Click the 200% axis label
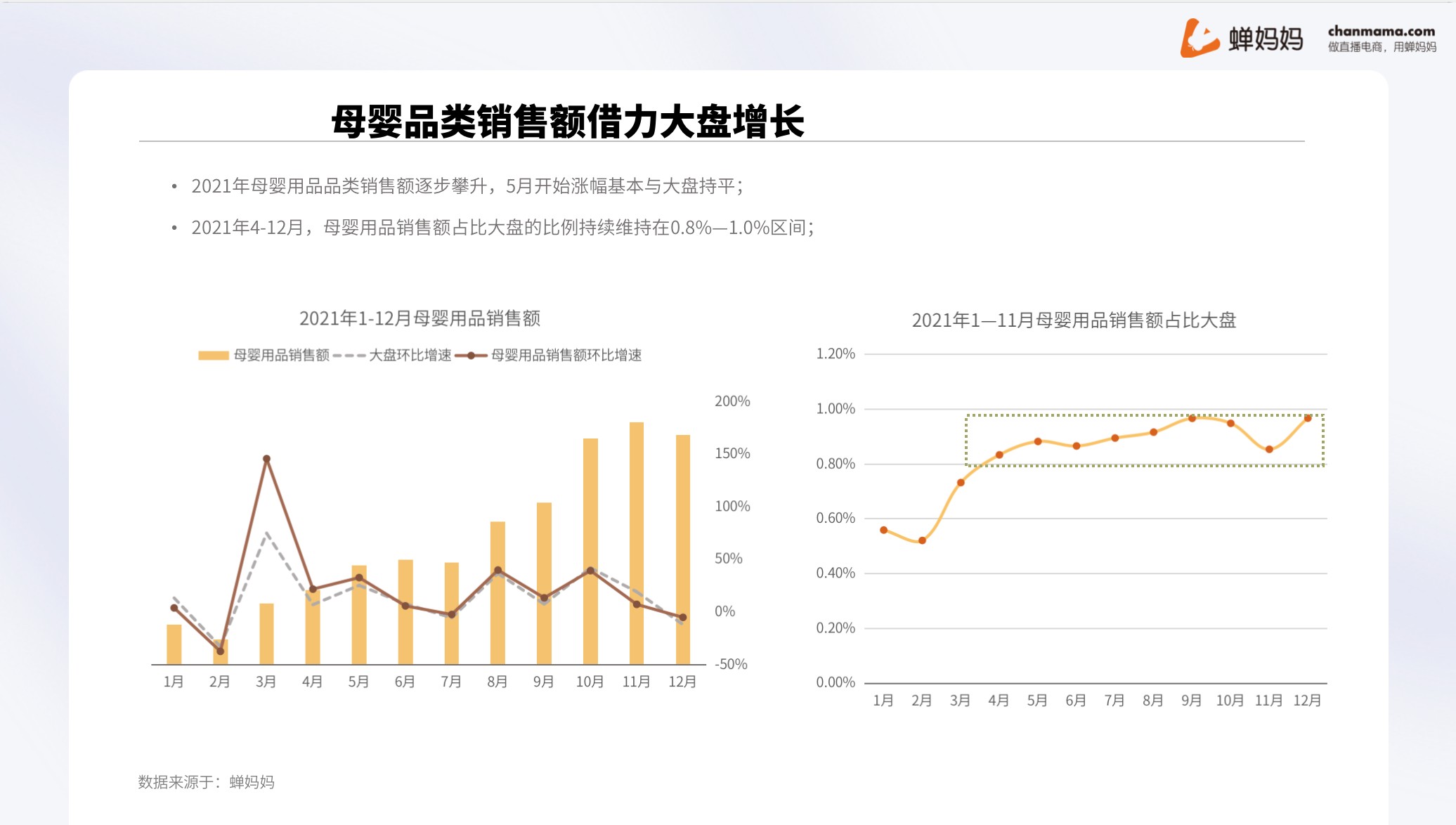Viewport: 1456px width, 825px height. (732, 401)
